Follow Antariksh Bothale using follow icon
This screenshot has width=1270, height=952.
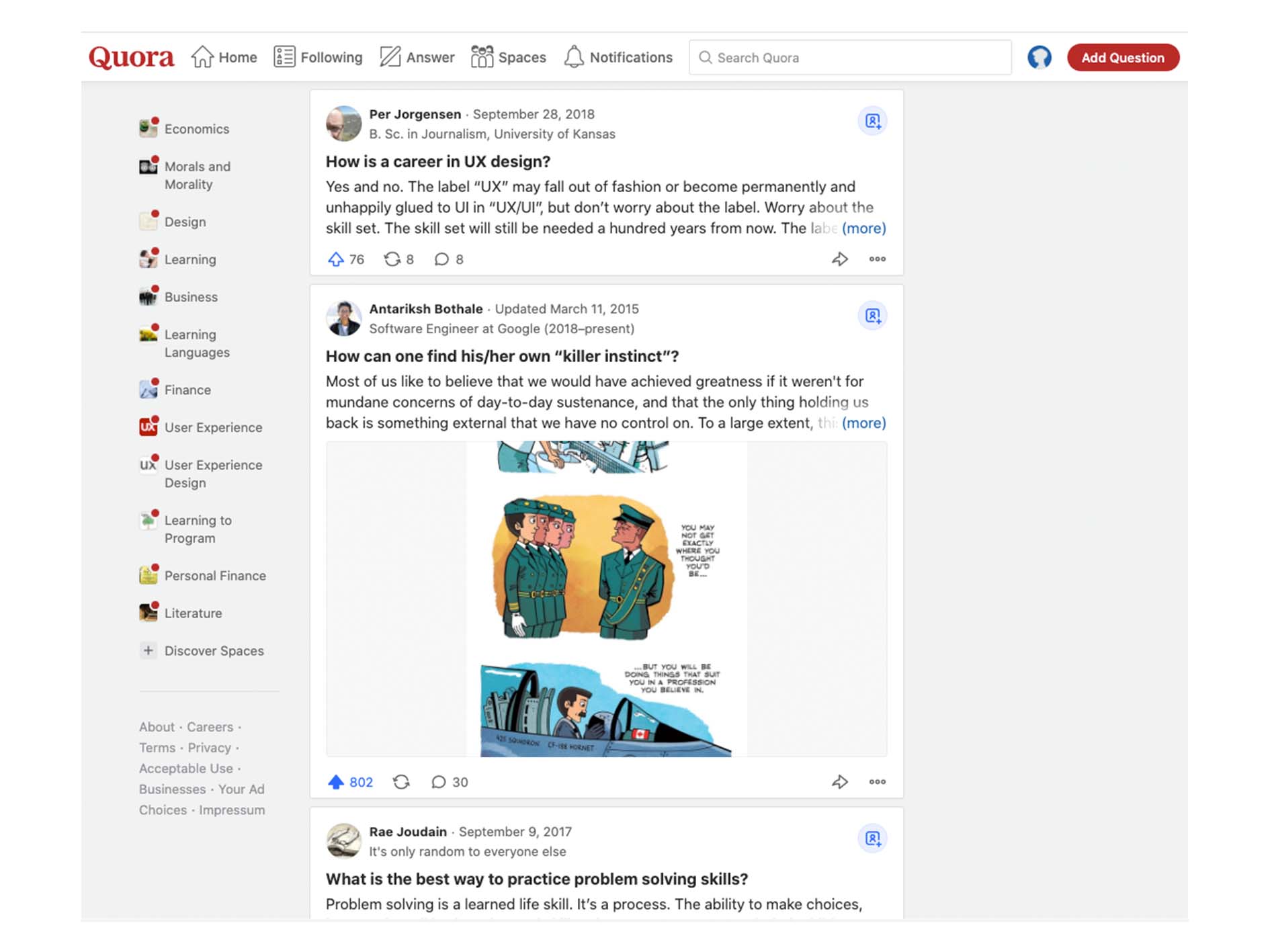coord(872,316)
